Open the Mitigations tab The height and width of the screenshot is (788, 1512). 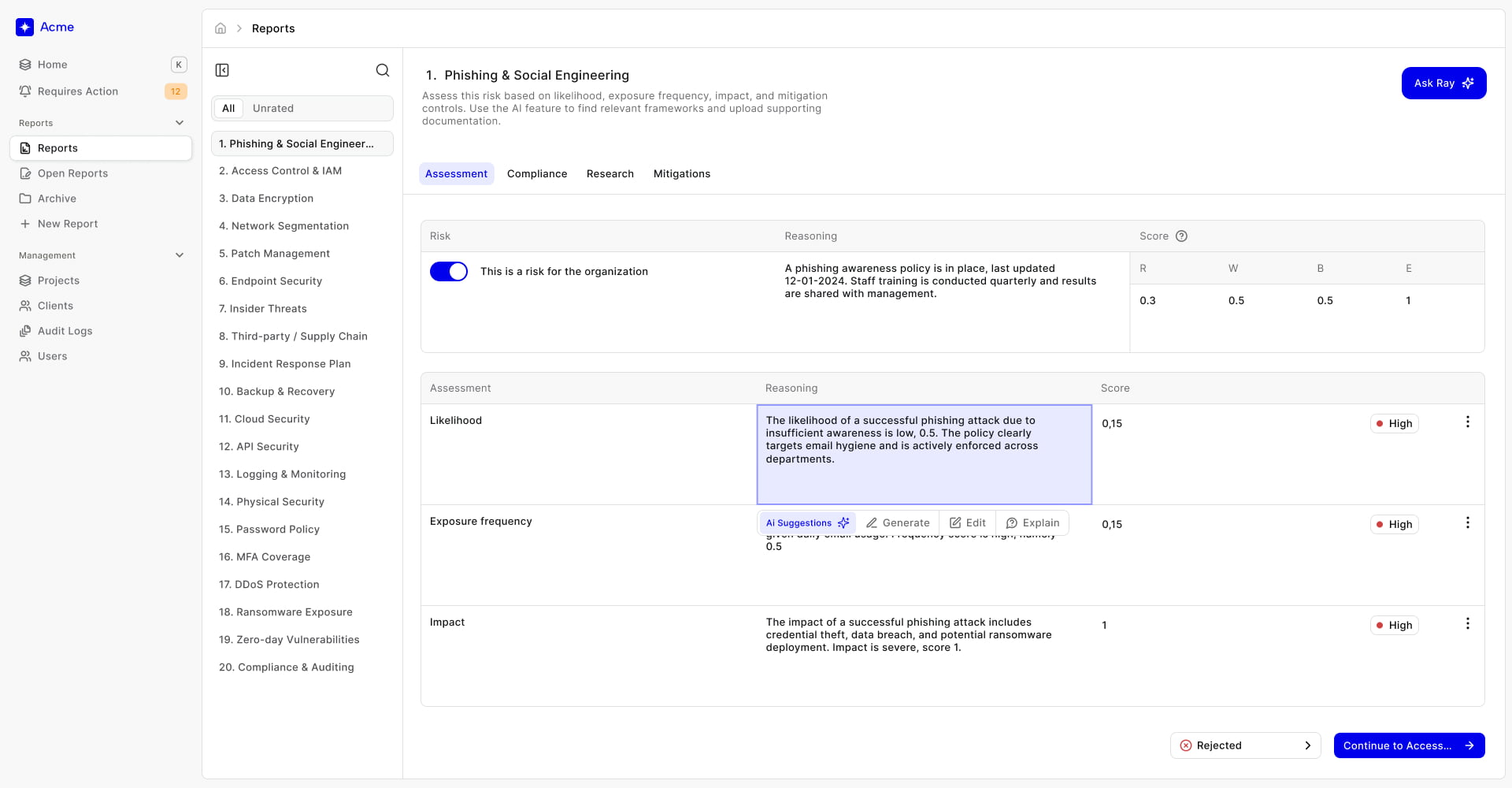[682, 174]
